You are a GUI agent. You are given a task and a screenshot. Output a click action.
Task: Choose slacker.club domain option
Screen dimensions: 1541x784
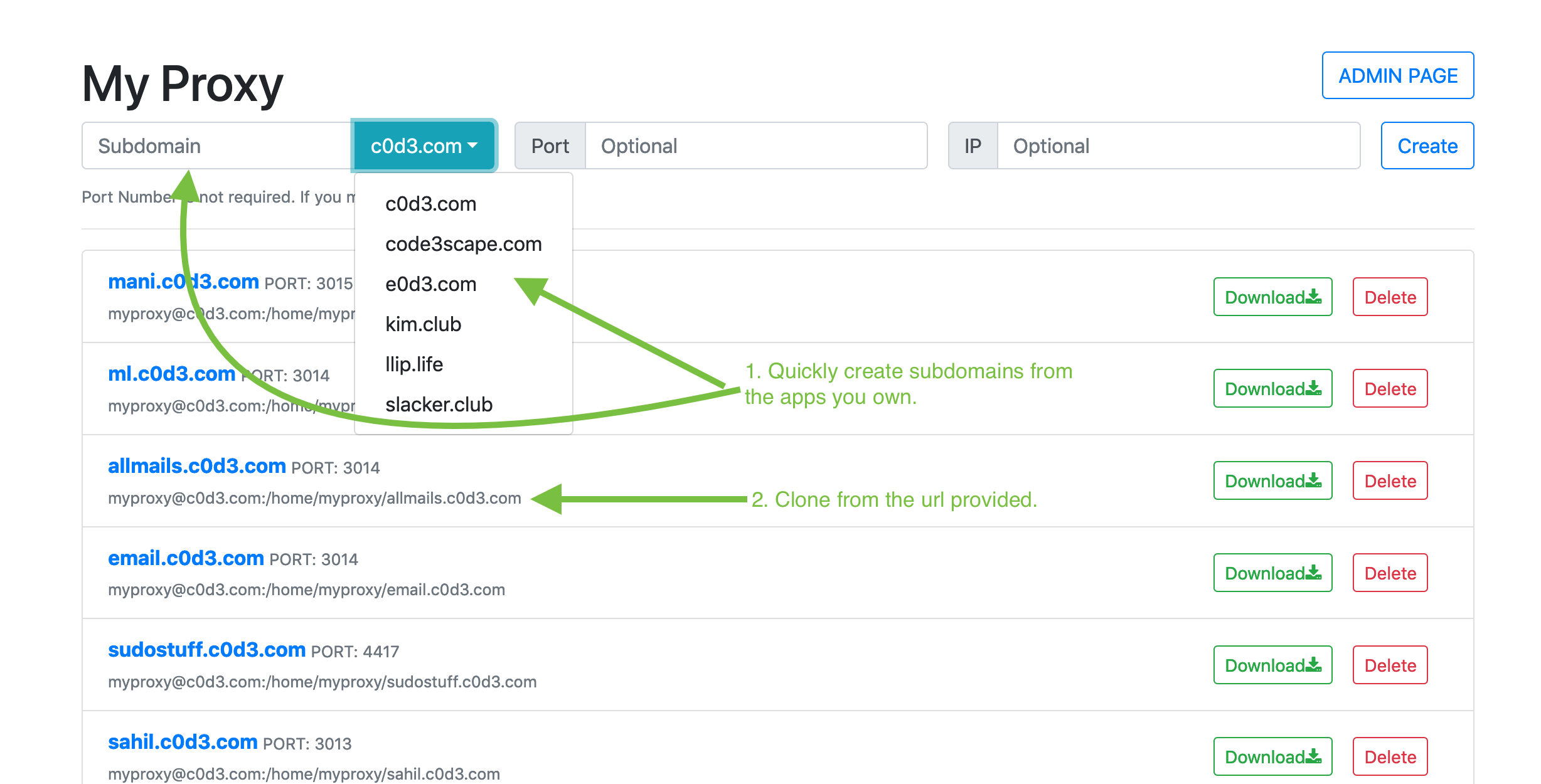point(439,405)
